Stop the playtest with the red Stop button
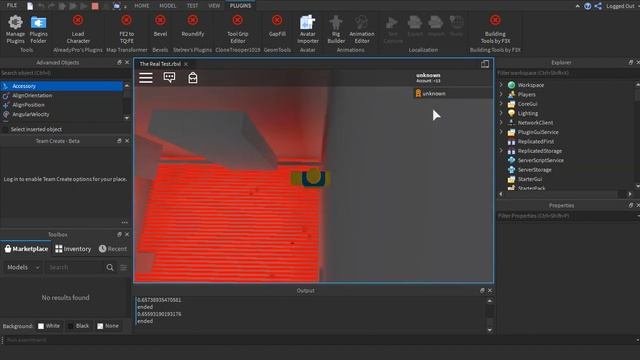Screen dimensions: 640x360 [x=95, y=6]
